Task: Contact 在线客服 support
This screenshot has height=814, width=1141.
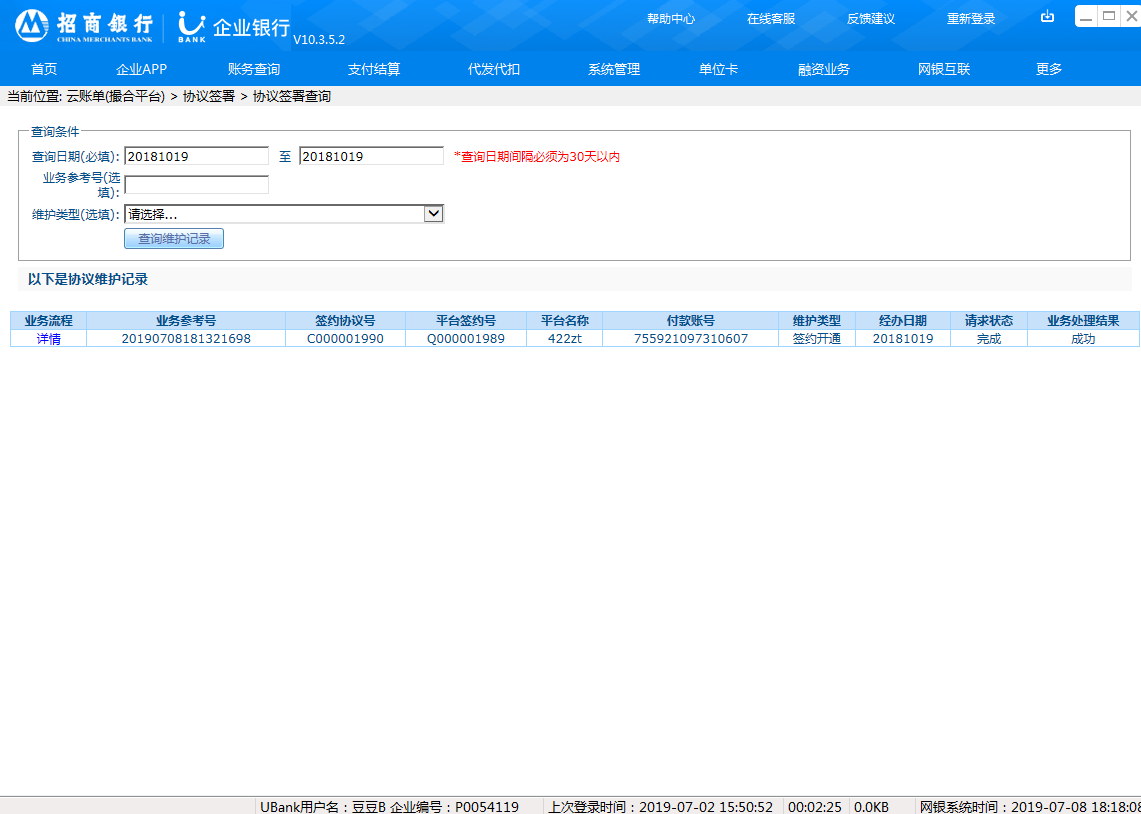Action: (x=771, y=19)
